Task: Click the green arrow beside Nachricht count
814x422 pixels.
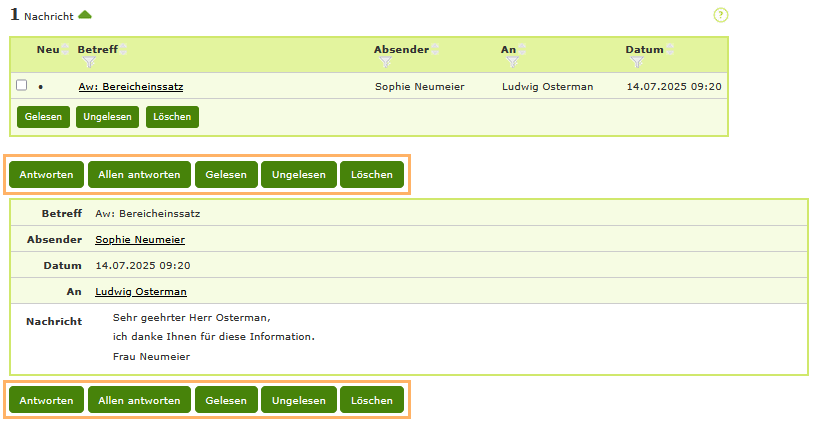Action: (x=85, y=14)
